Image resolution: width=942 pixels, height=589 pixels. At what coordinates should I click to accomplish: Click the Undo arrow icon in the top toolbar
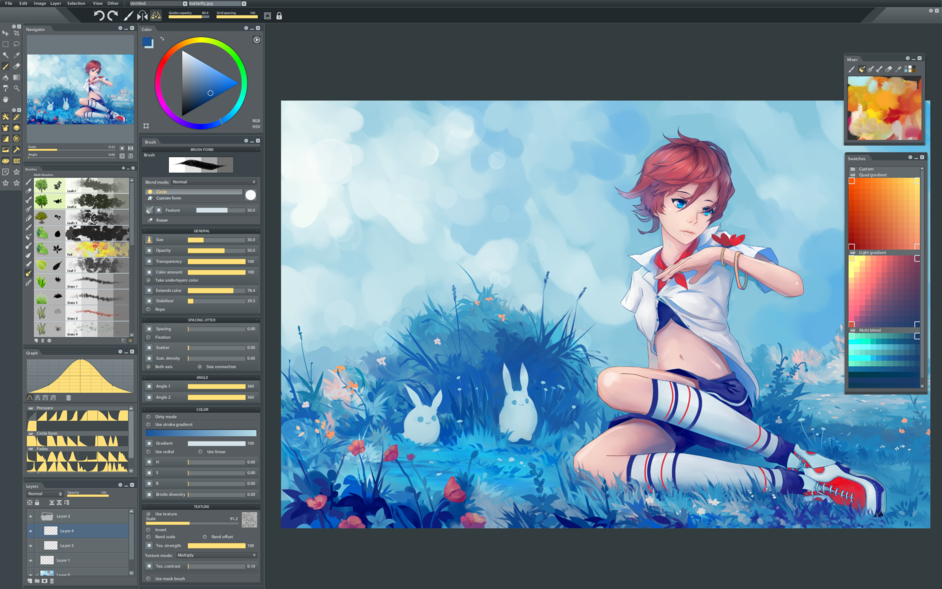tap(100, 15)
